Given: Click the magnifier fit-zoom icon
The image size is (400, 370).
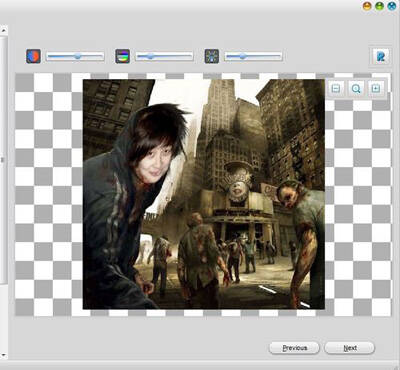Looking at the screenshot, I should (356, 89).
